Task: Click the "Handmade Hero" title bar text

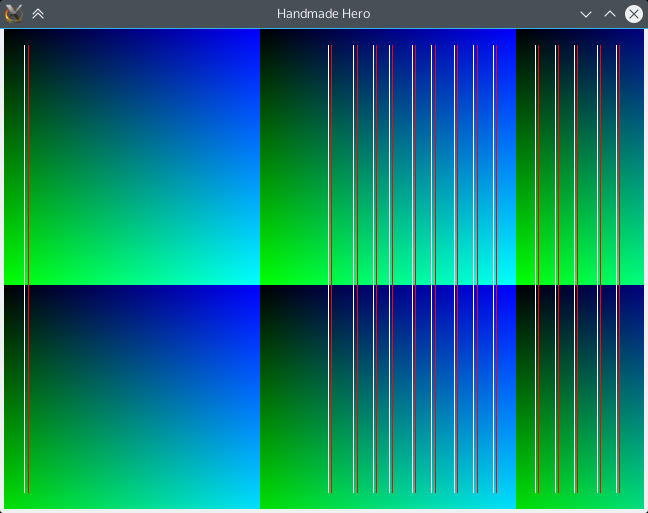Action: [323, 14]
